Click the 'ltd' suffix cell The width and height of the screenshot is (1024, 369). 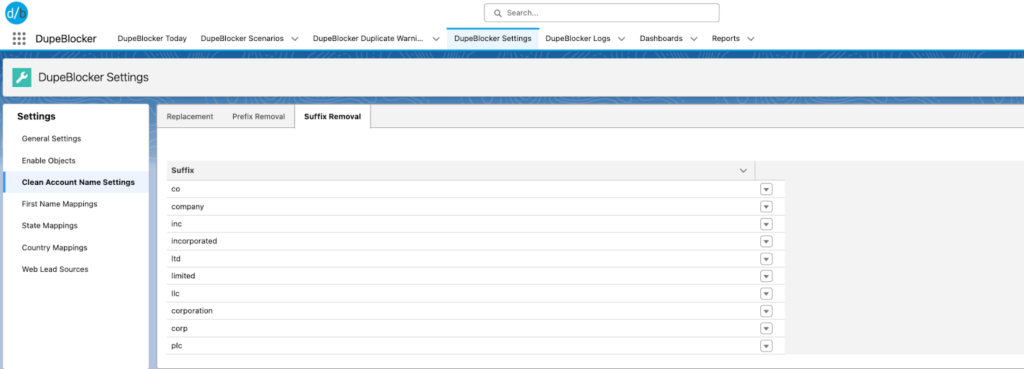point(460,259)
